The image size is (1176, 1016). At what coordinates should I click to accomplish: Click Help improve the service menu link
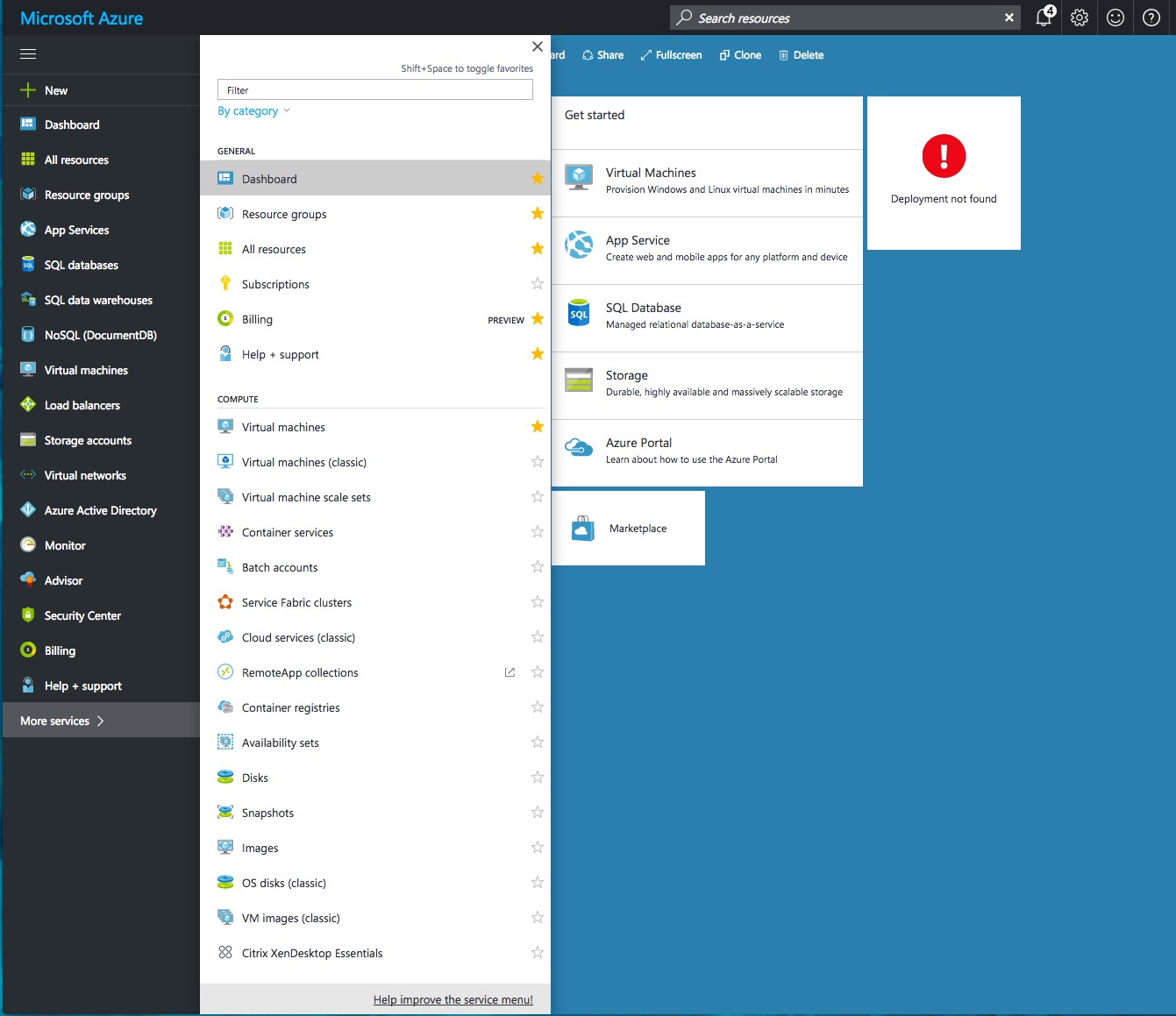[453, 999]
